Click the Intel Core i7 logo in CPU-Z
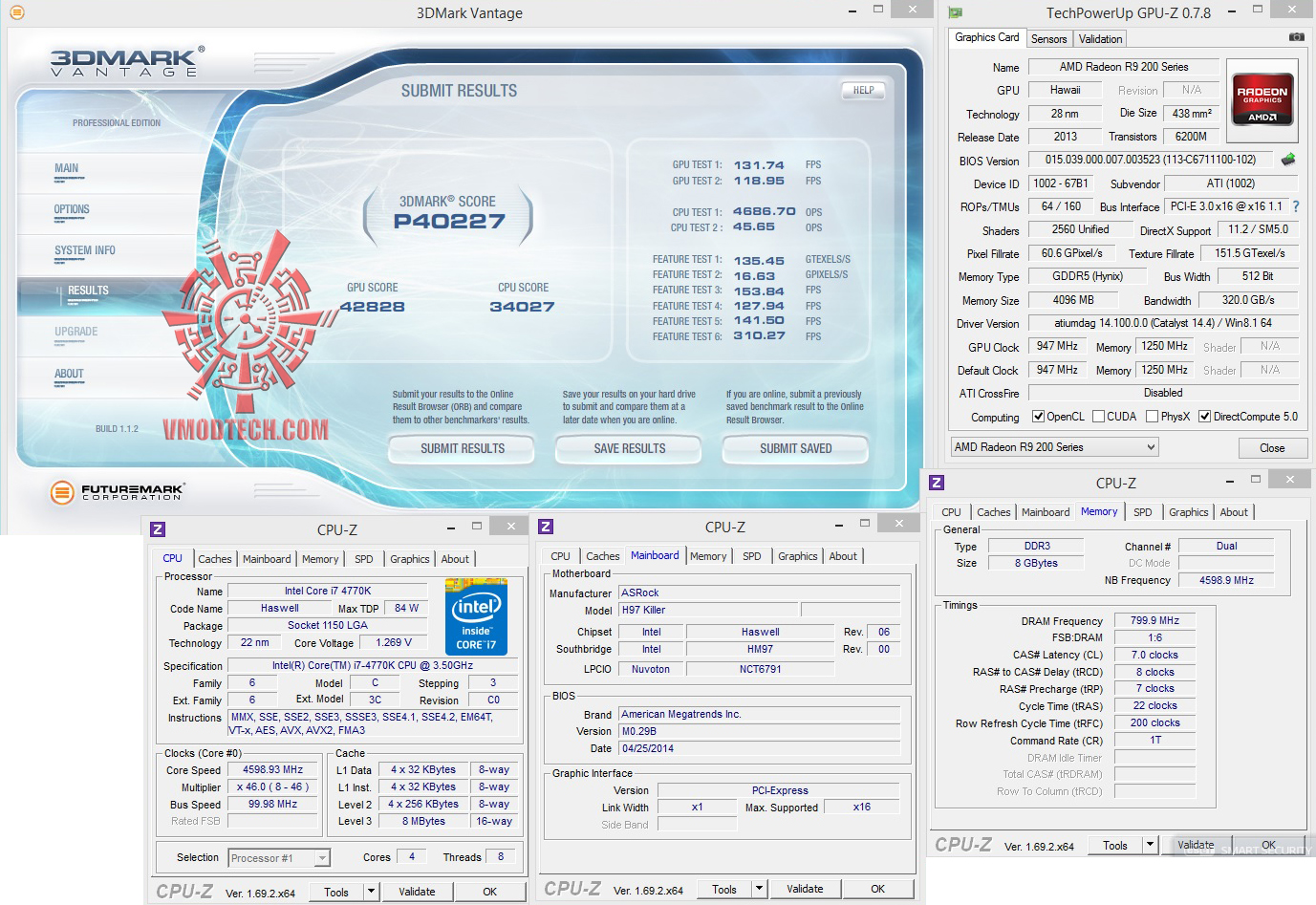The width and height of the screenshot is (1316, 905). [476, 616]
